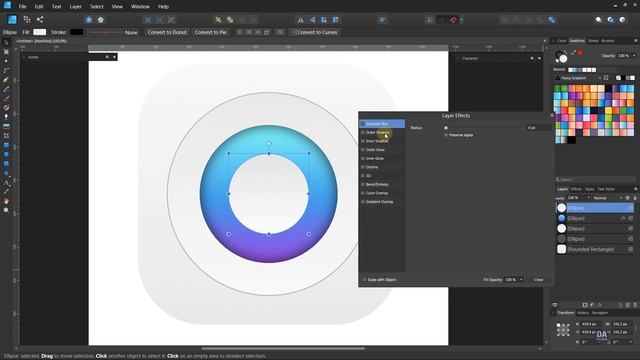Click the Layer Effects fx icon below layers
The image size is (640, 360).
[x=600, y=305]
